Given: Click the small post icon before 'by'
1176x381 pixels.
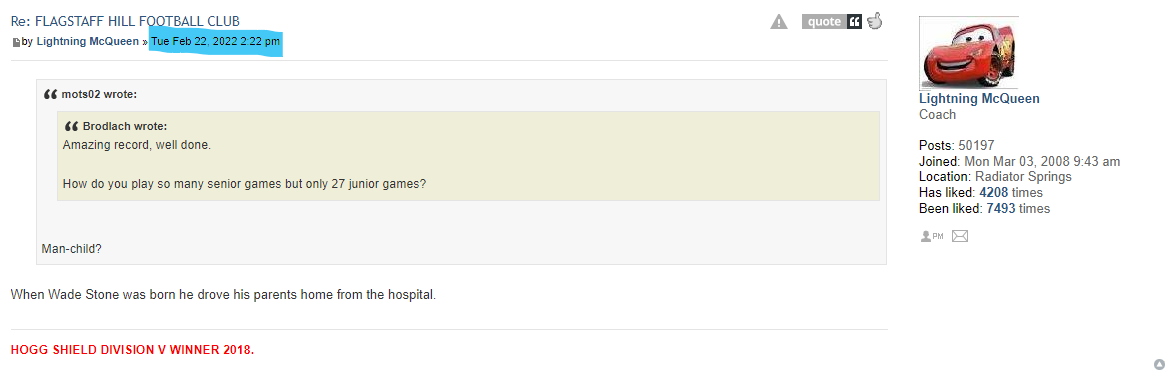Looking at the screenshot, I should point(16,43).
